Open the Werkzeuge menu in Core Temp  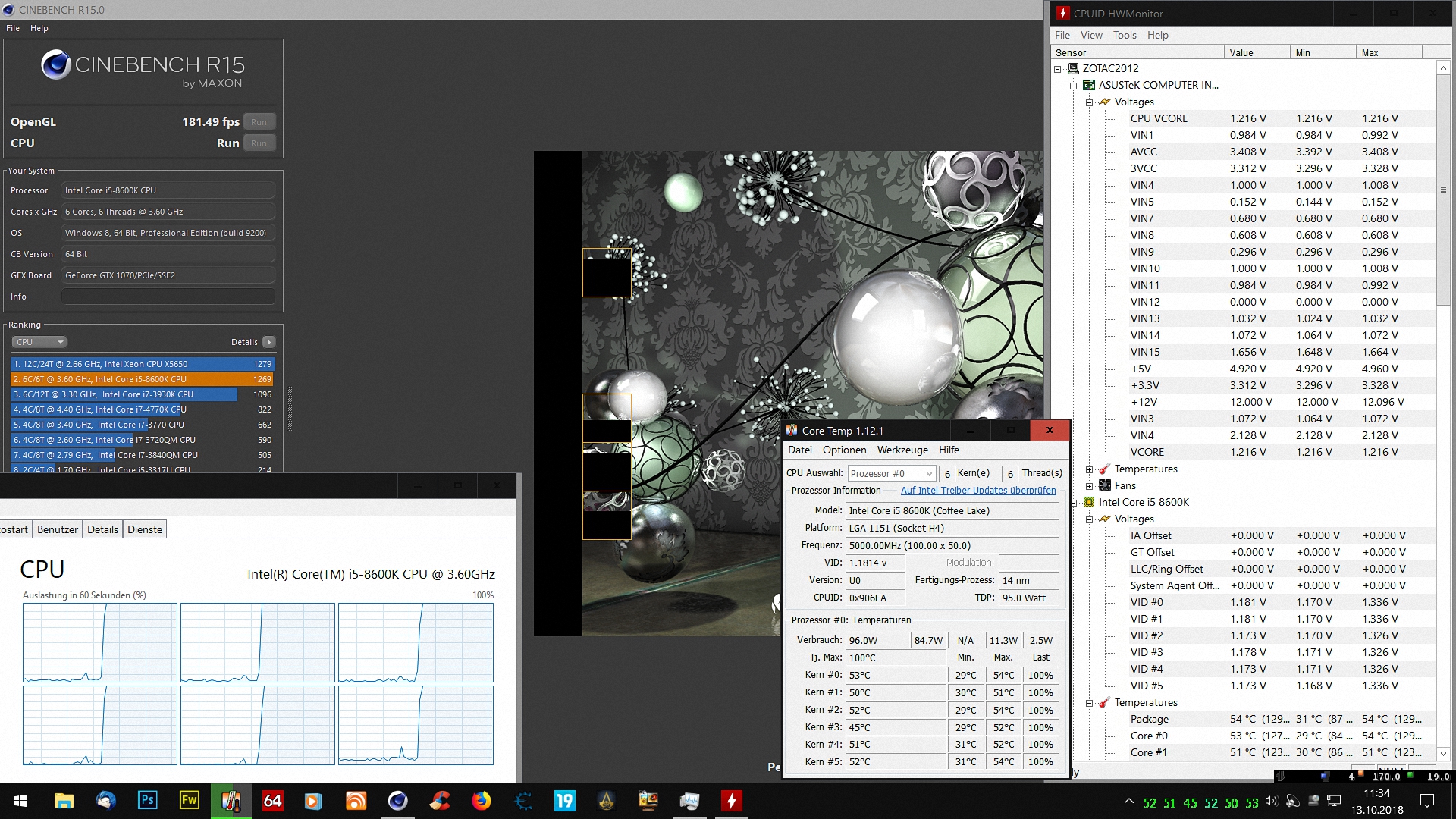coord(902,450)
